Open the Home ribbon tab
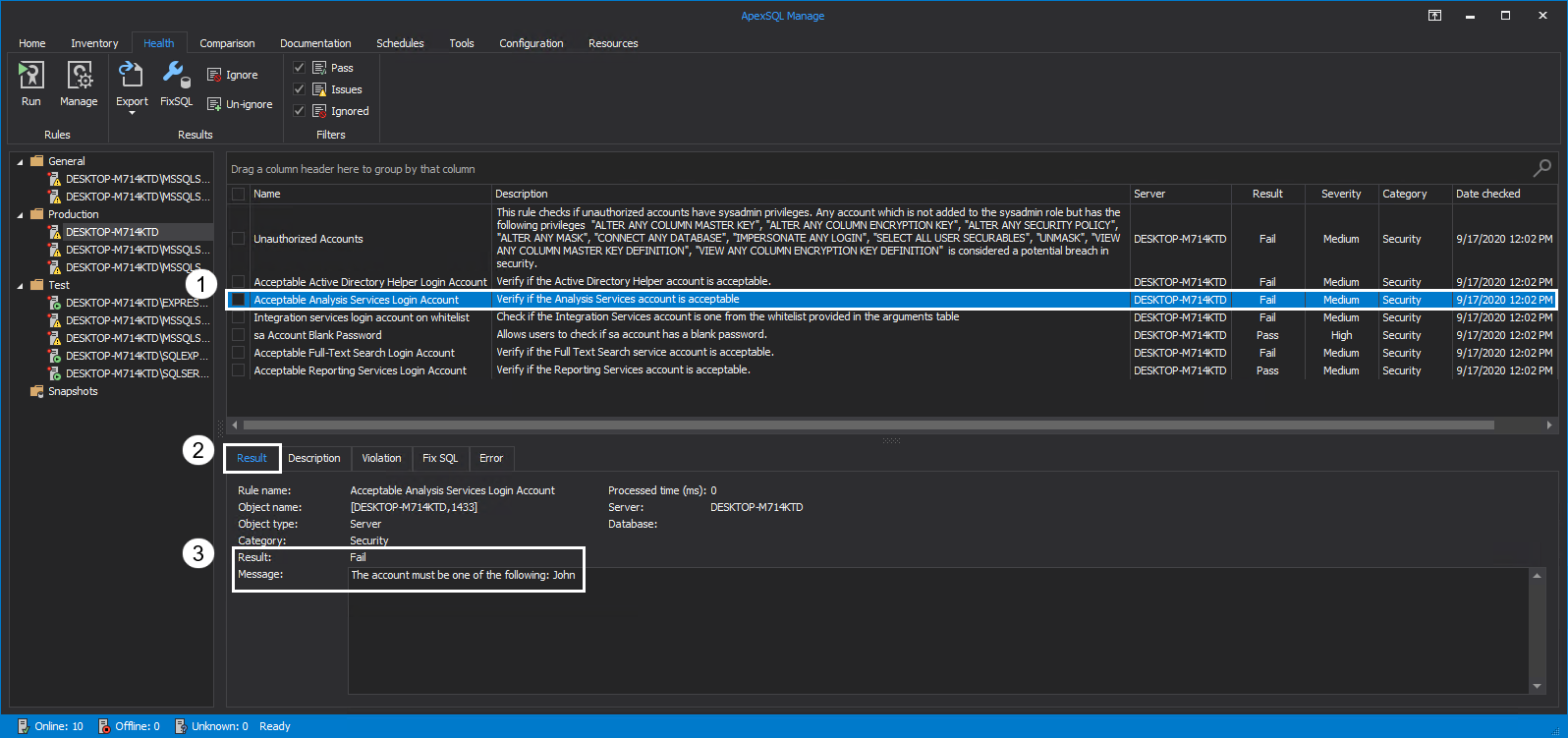1568x738 pixels. click(x=32, y=43)
